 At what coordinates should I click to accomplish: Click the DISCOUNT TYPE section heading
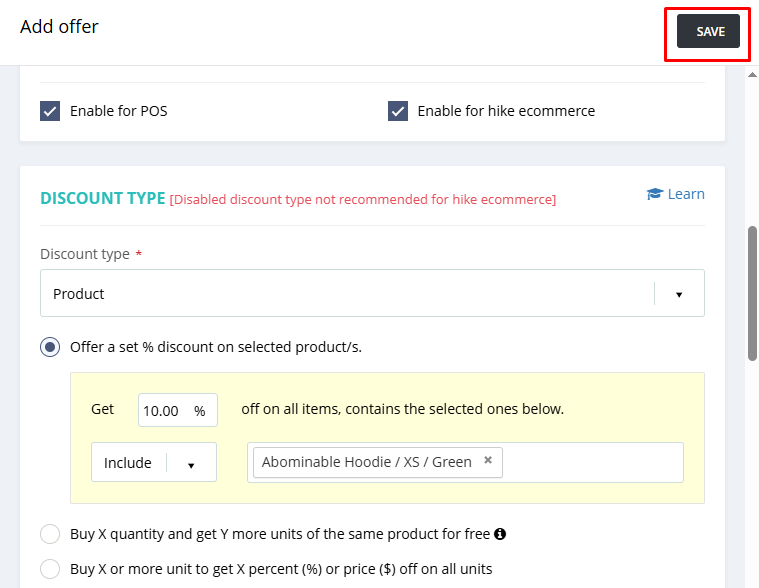102,198
